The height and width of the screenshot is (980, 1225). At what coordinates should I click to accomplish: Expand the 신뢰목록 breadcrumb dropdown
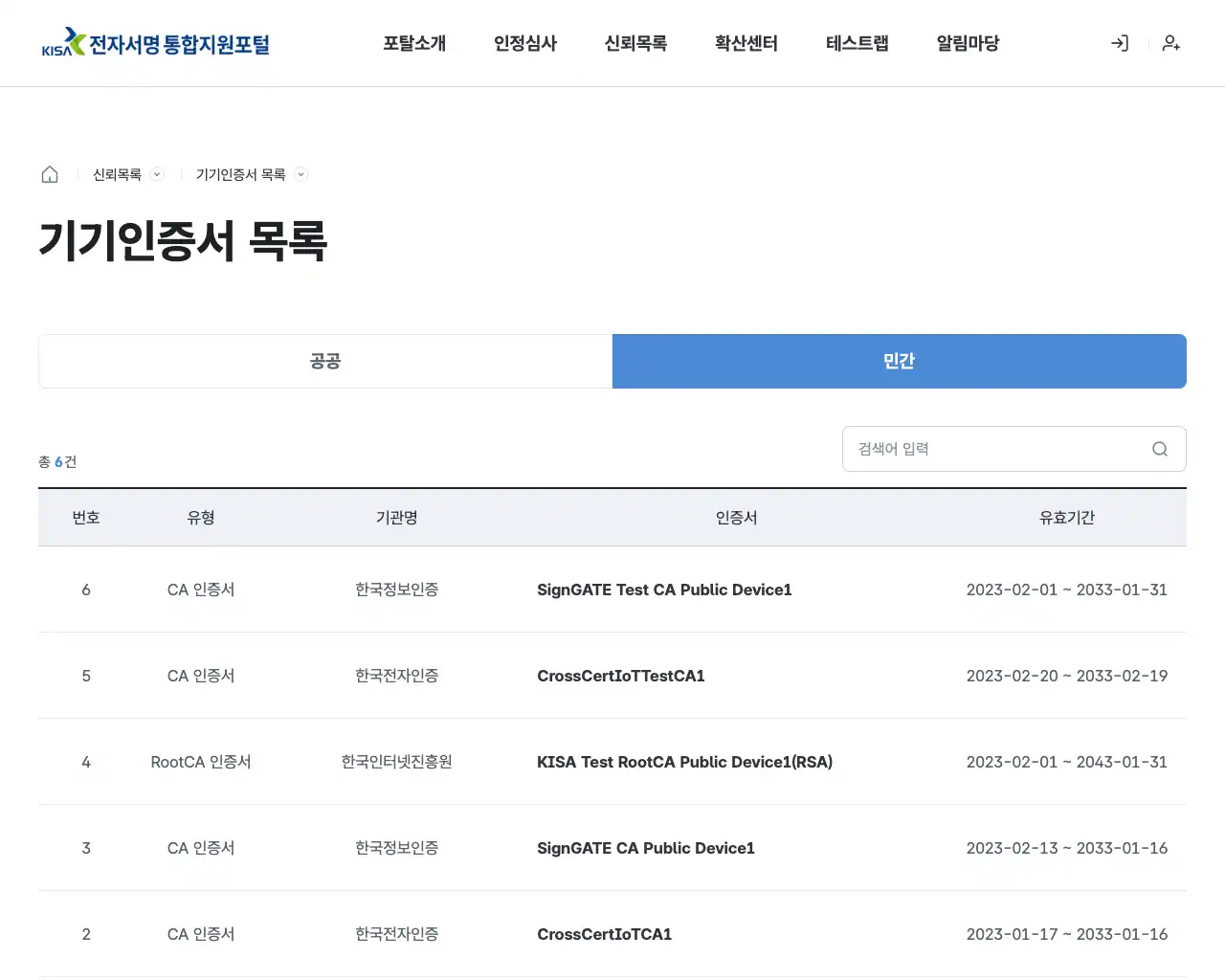tap(158, 174)
